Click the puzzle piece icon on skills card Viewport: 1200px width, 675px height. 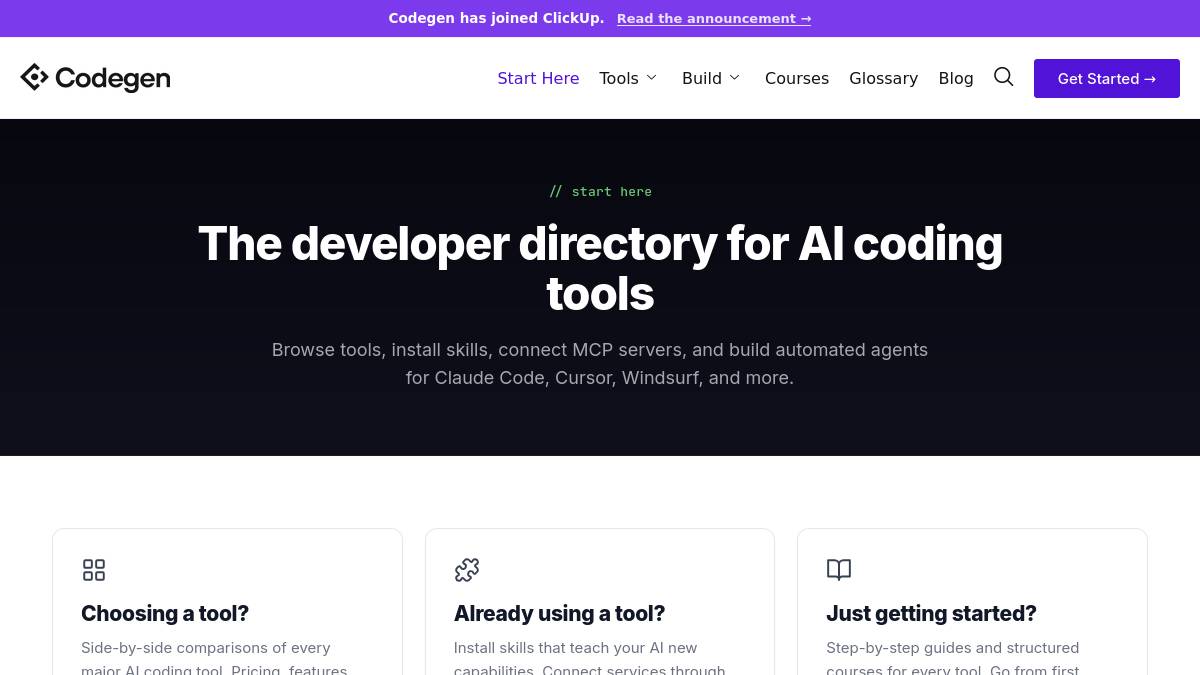(x=466, y=570)
